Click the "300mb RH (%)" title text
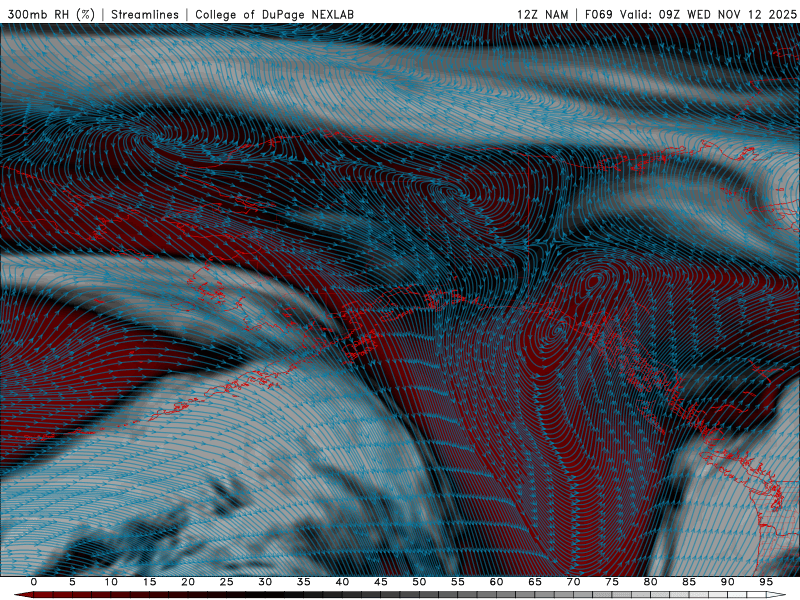Image resolution: width=800 pixels, height=600 pixels. point(52,14)
